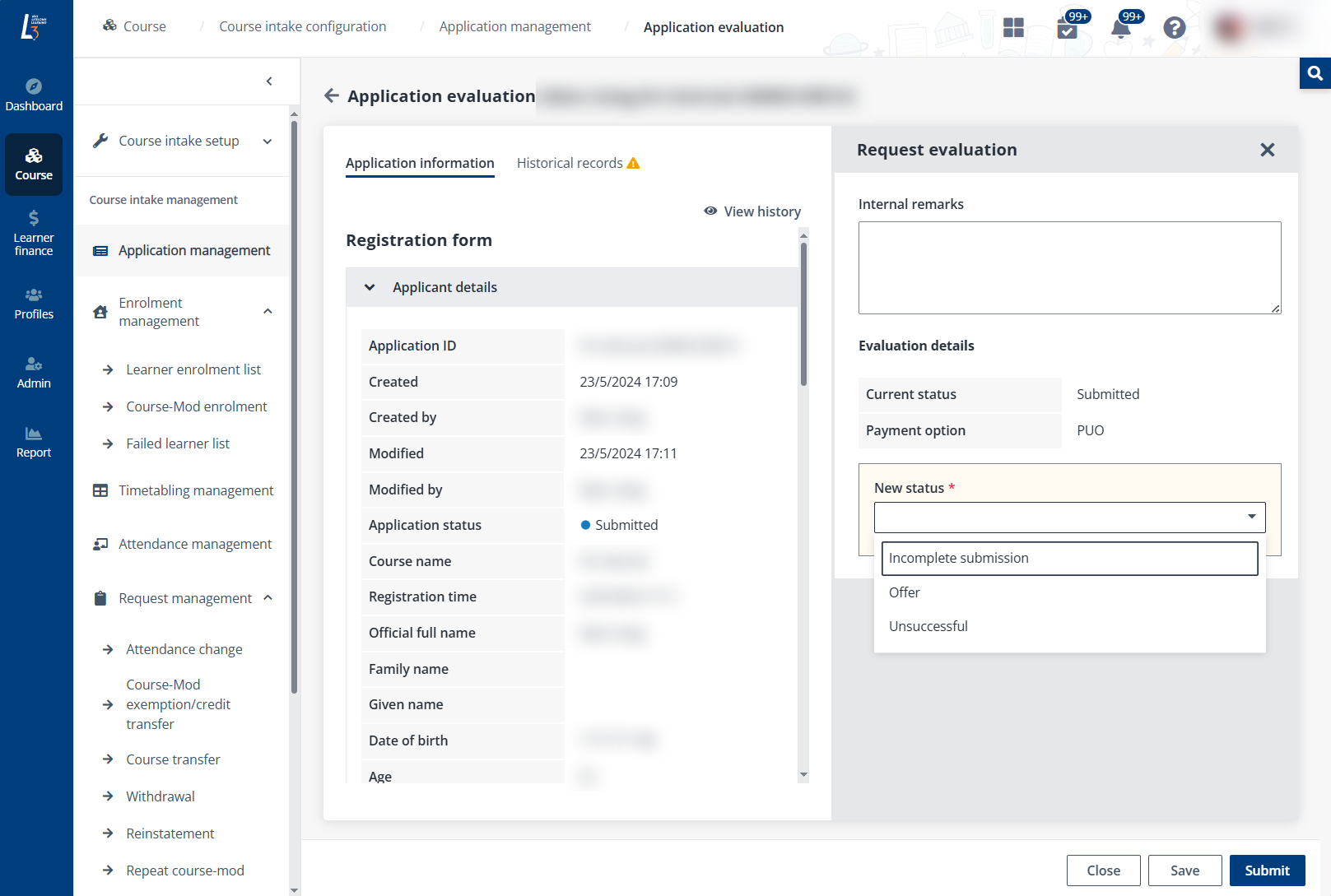The height and width of the screenshot is (896, 1331).
Task: Switch to Historical records tab
Action: coord(570,163)
